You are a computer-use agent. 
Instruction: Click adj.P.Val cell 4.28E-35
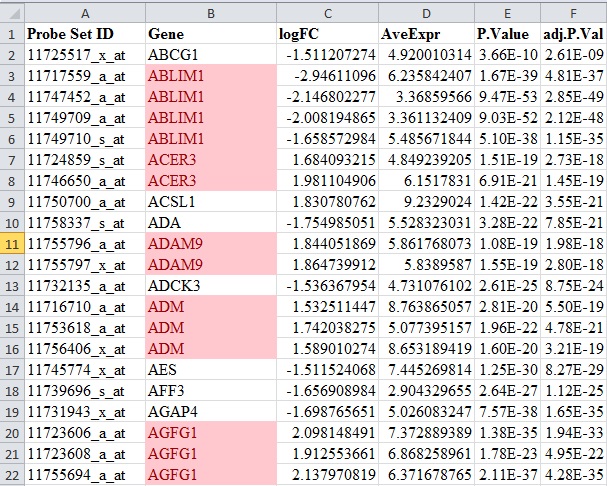(574, 475)
